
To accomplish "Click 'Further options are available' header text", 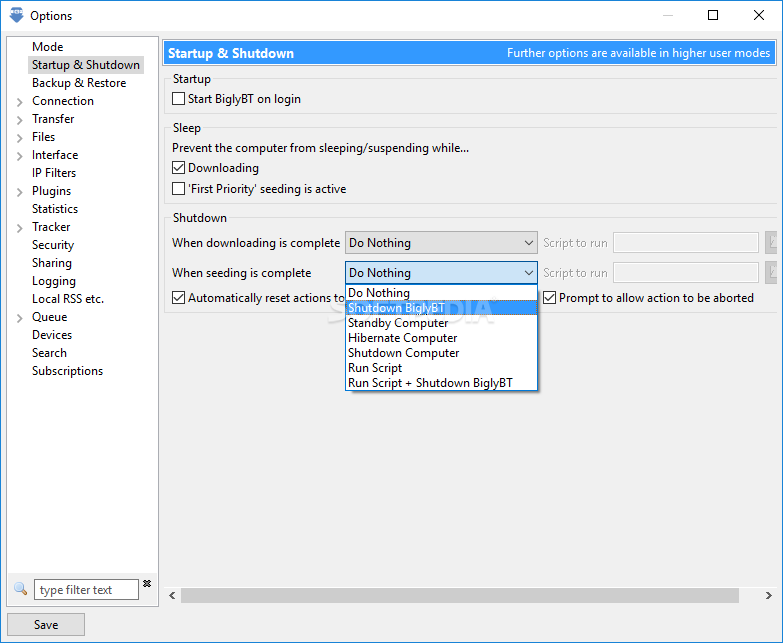I will pyautogui.click(x=638, y=53).
